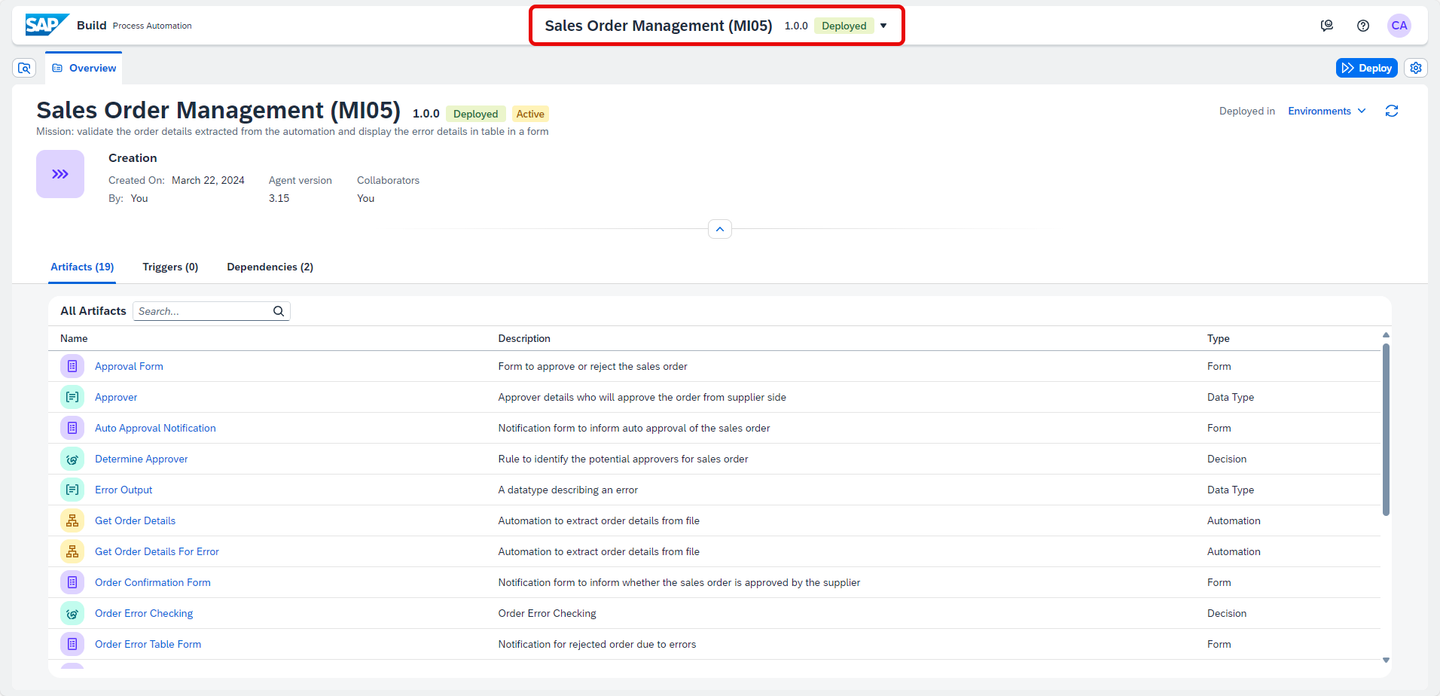Click the Determine Approver decision icon
The width and height of the screenshot is (1440, 696).
tap(72, 459)
